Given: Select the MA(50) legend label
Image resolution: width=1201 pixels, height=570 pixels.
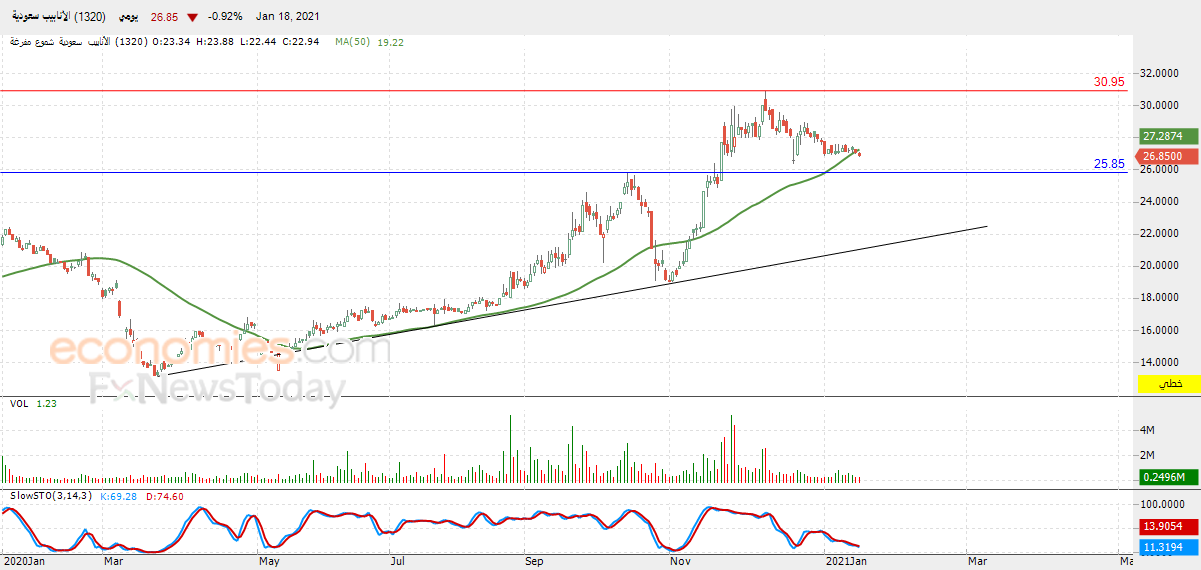Looking at the screenshot, I should click(x=354, y=42).
